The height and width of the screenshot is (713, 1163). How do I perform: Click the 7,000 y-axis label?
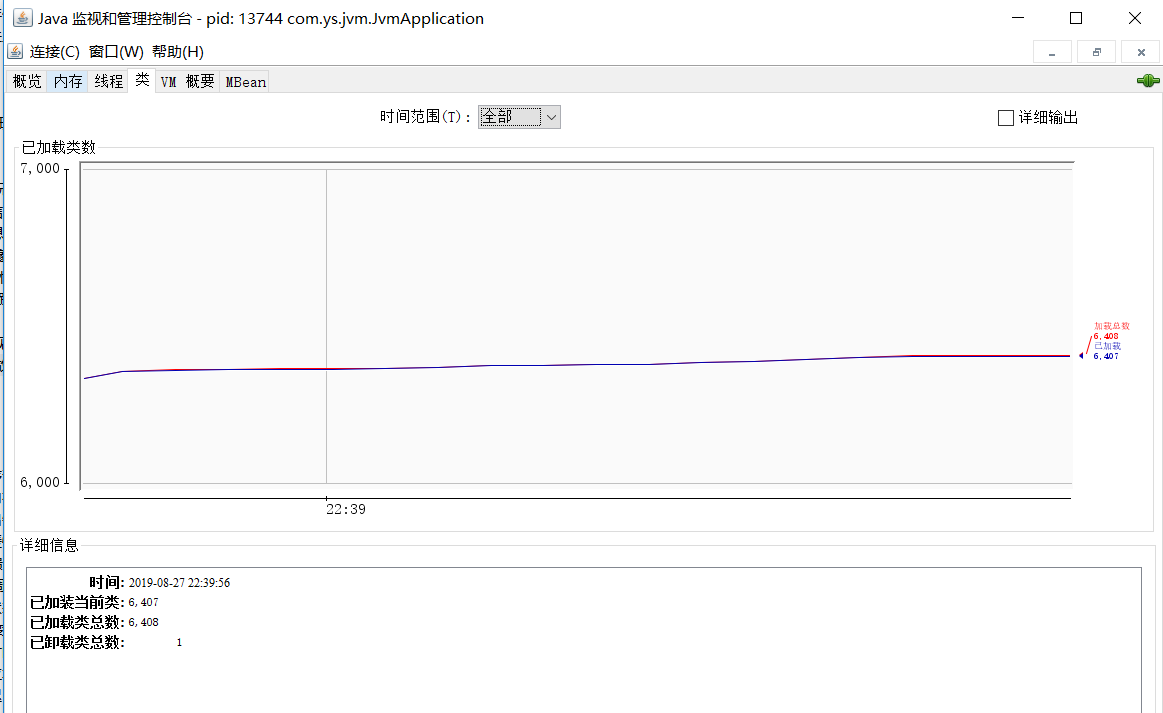point(40,168)
